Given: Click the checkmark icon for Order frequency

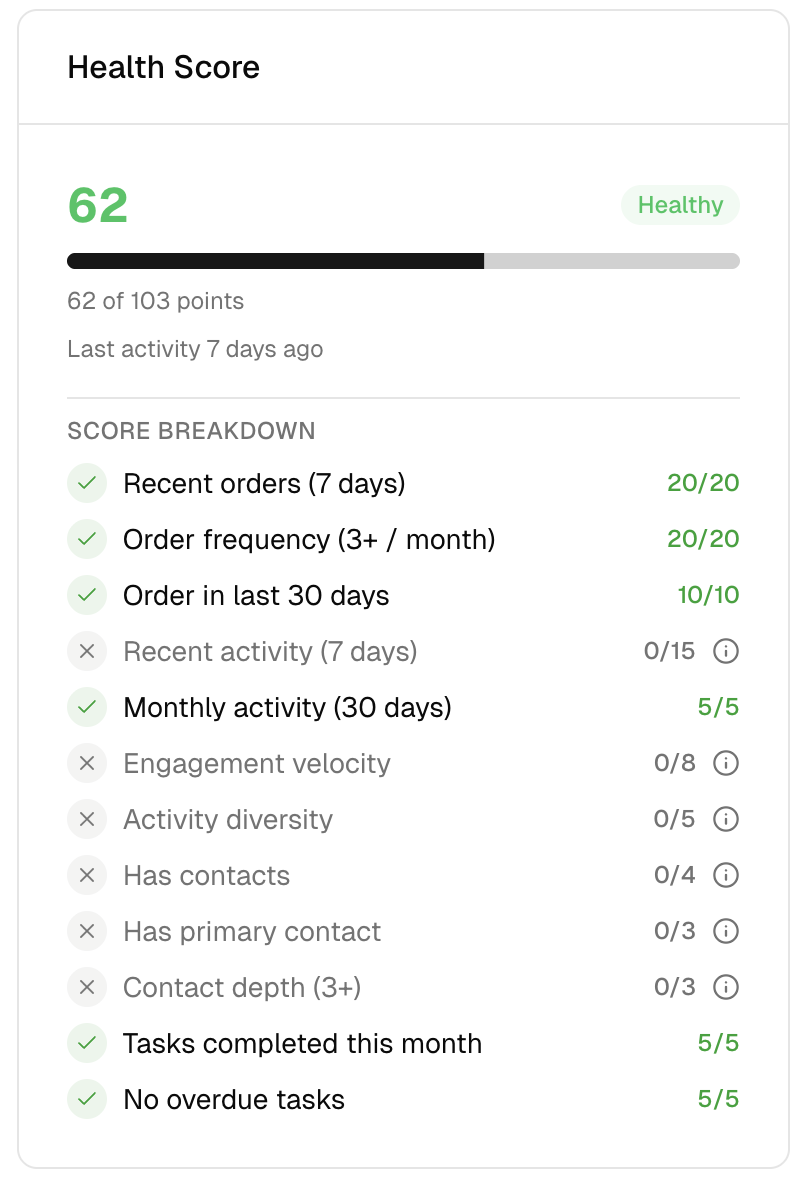Looking at the screenshot, I should click(x=87, y=539).
